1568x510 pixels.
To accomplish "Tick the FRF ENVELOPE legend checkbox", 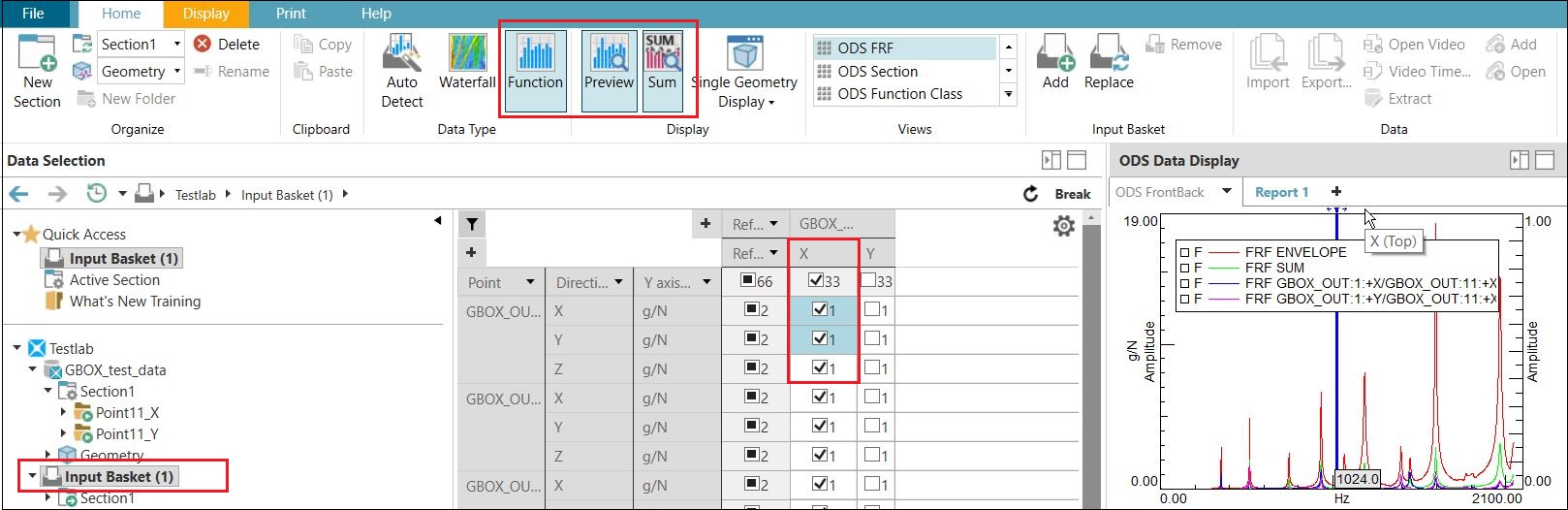I will coord(1184,252).
